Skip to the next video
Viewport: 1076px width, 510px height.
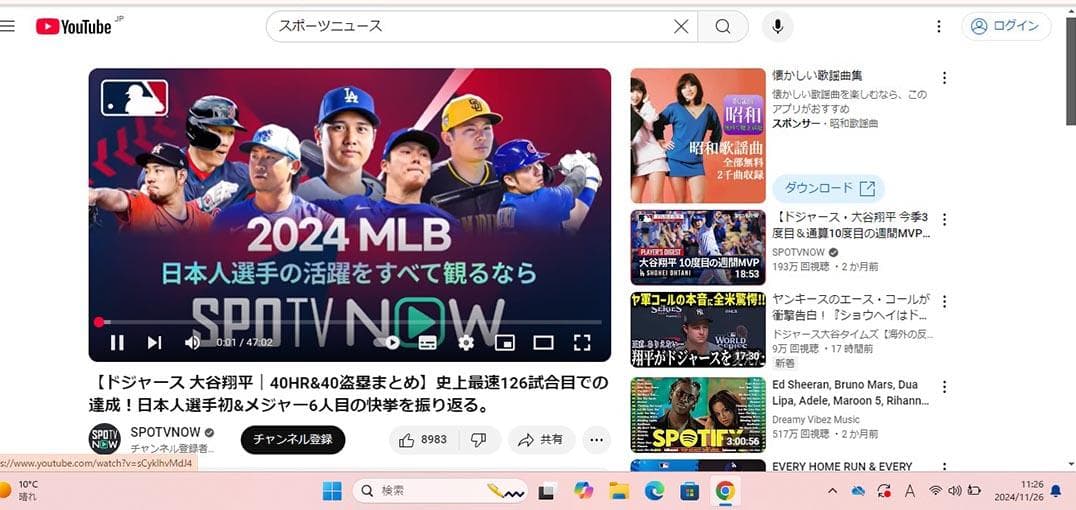(x=154, y=342)
